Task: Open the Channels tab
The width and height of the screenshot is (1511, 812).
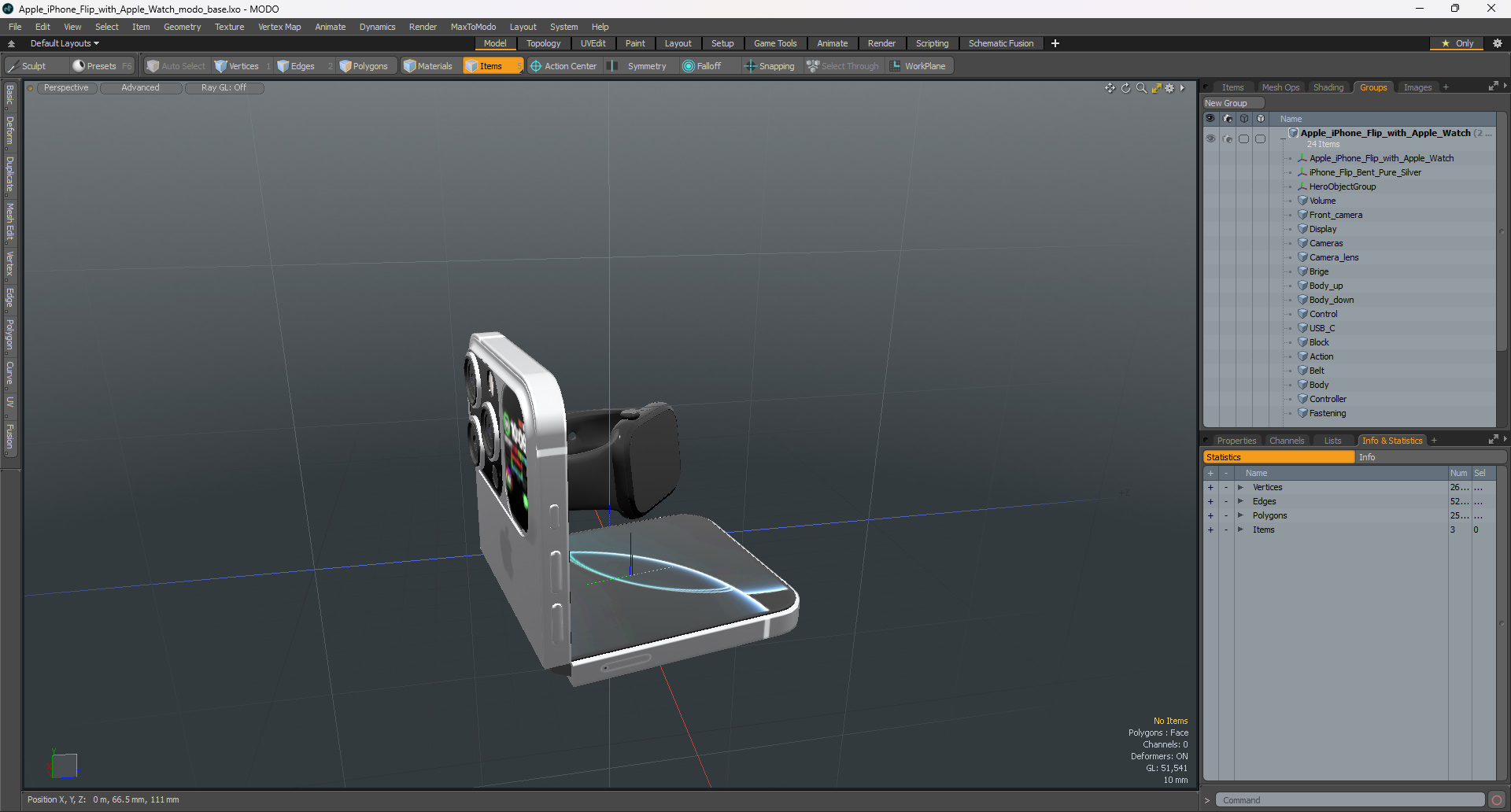Action: coord(1287,441)
